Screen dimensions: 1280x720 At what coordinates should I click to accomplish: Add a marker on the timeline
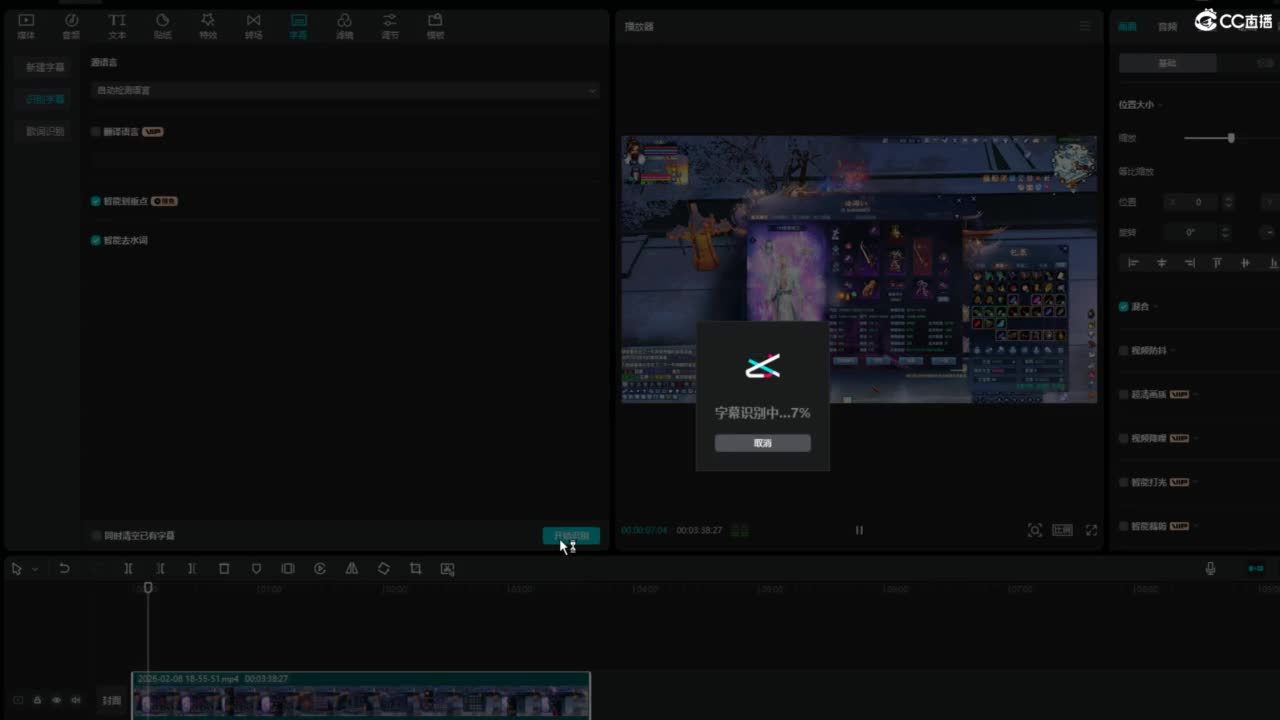click(256, 569)
